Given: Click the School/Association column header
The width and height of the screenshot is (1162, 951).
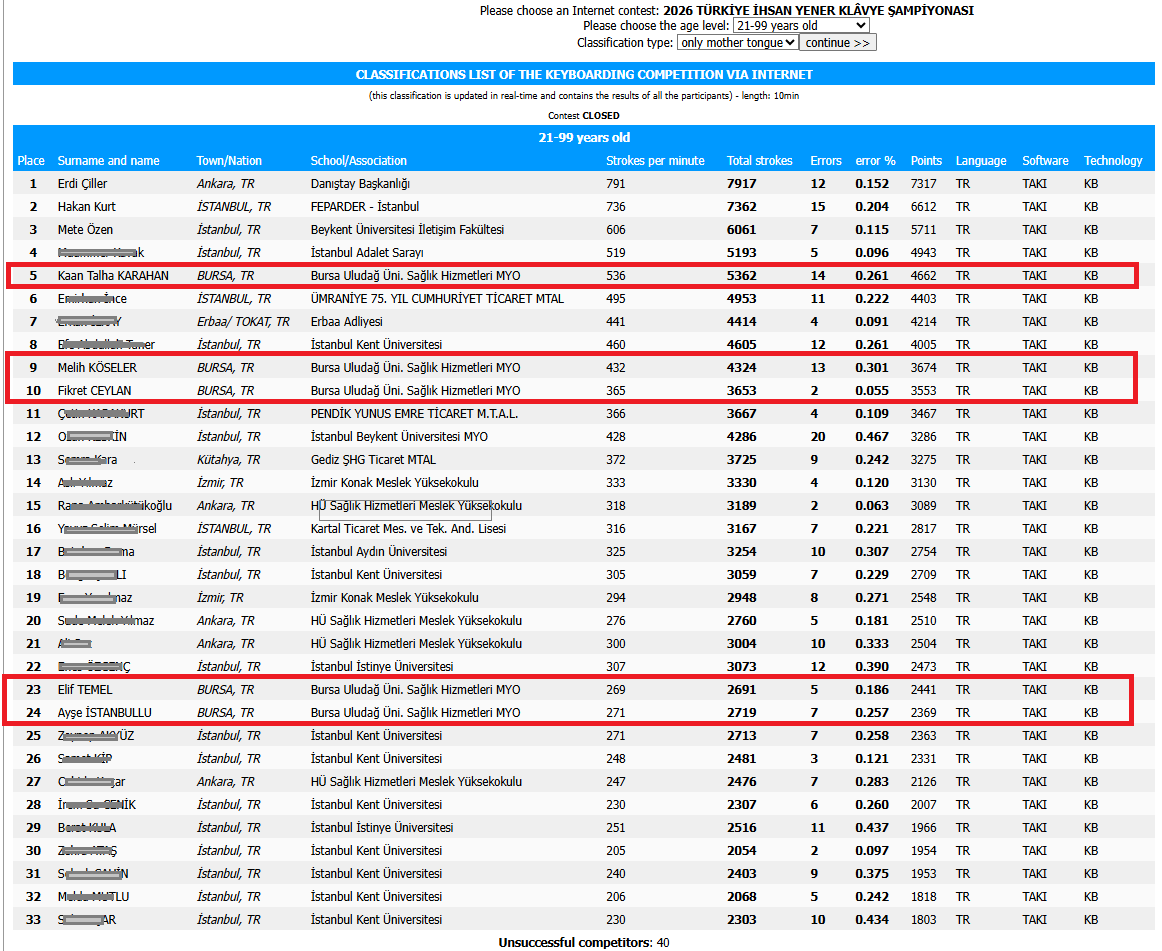Looking at the screenshot, I should coord(358,161).
